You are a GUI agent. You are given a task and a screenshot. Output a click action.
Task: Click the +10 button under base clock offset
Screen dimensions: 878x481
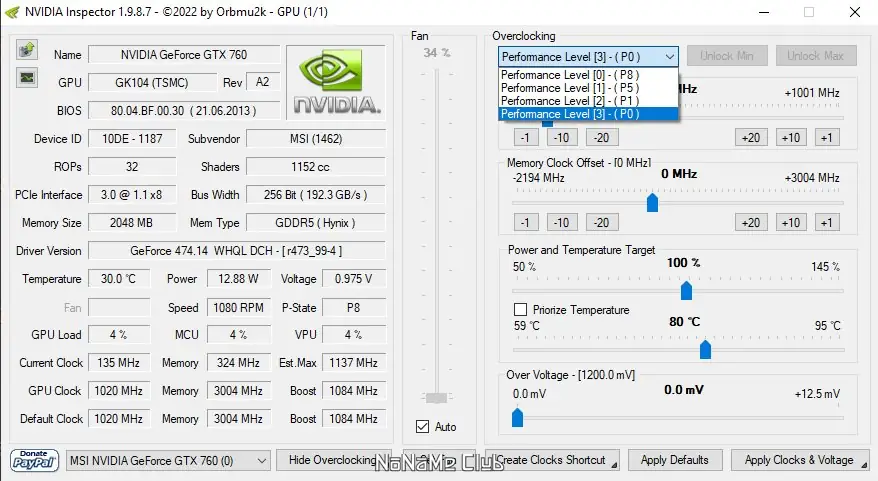[x=791, y=138]
